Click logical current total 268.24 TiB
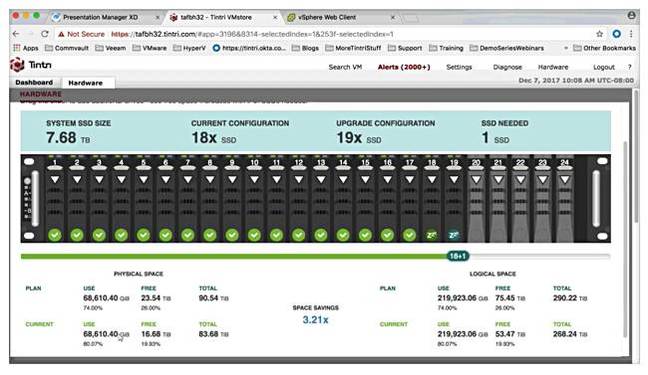Viewport: 648px width, 375px height. (x=570, y=334)
